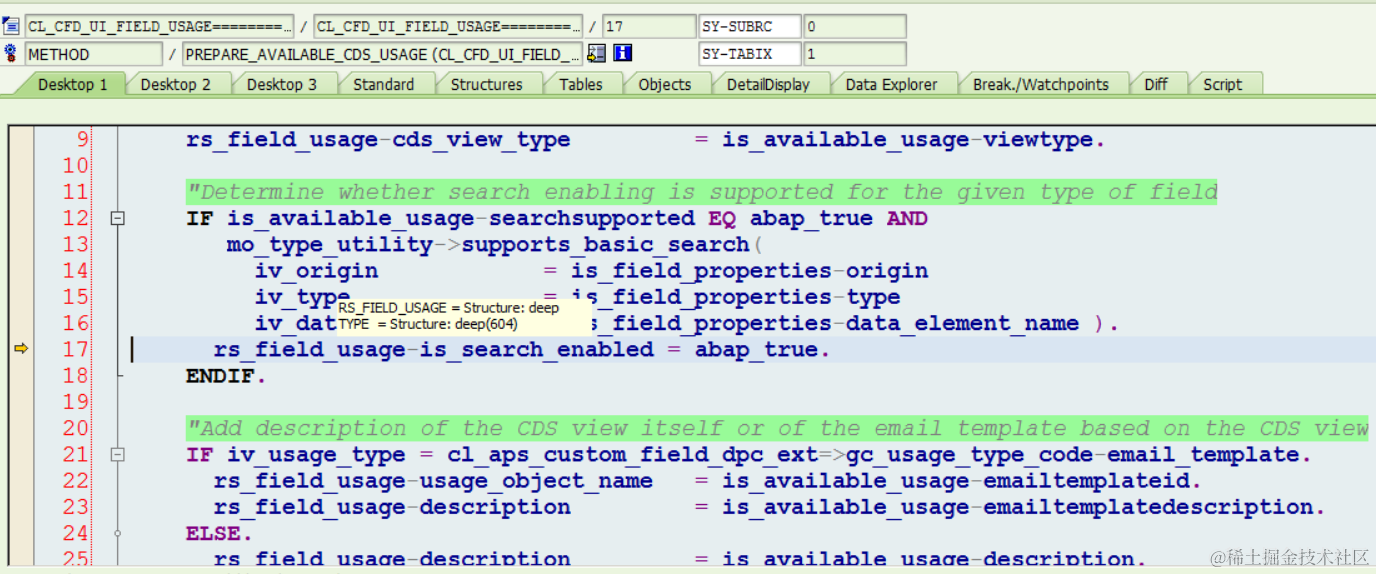Open the Objects tab

point(665,84)
